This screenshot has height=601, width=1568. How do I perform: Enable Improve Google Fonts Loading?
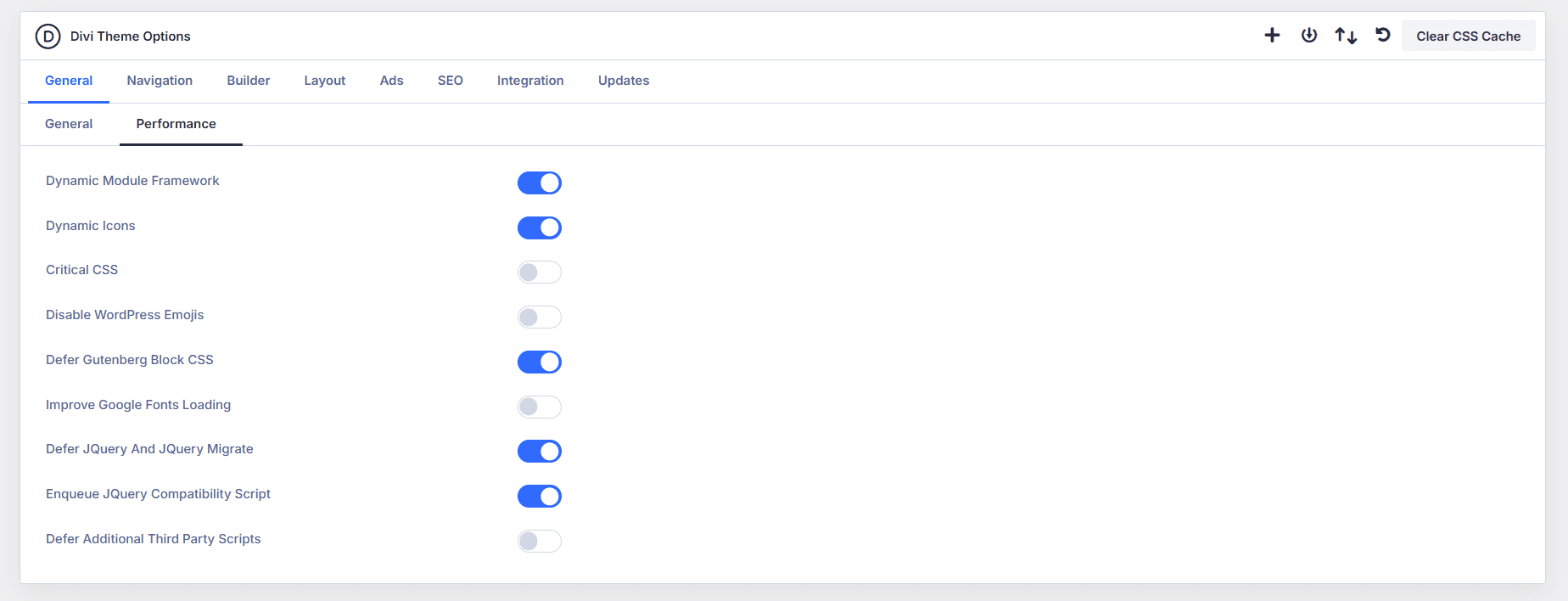[540, 407]
